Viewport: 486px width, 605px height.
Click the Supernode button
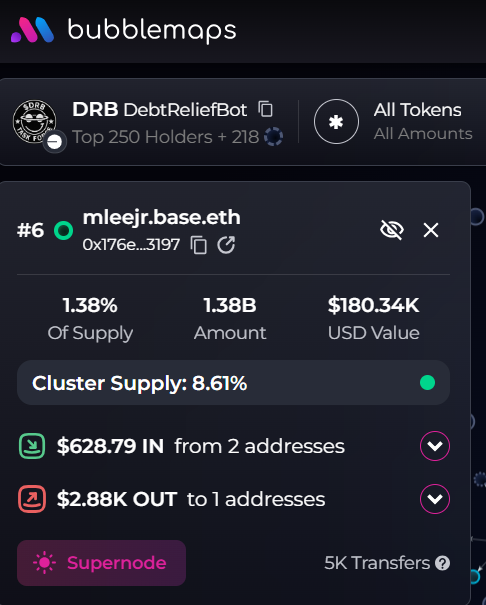pos(101,563)
